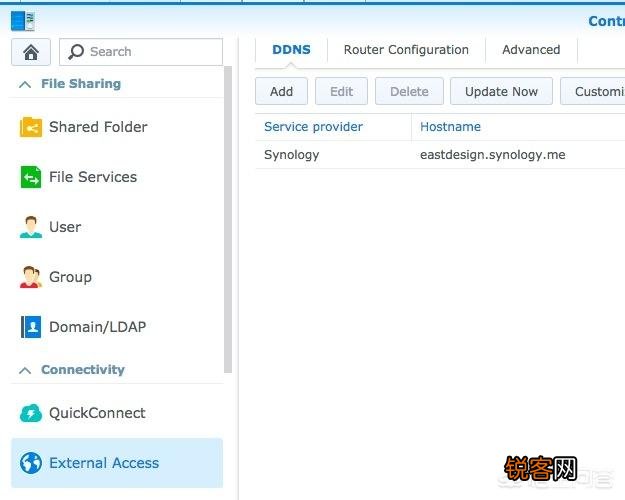Open the Router Configuration tab

(406, 50)
